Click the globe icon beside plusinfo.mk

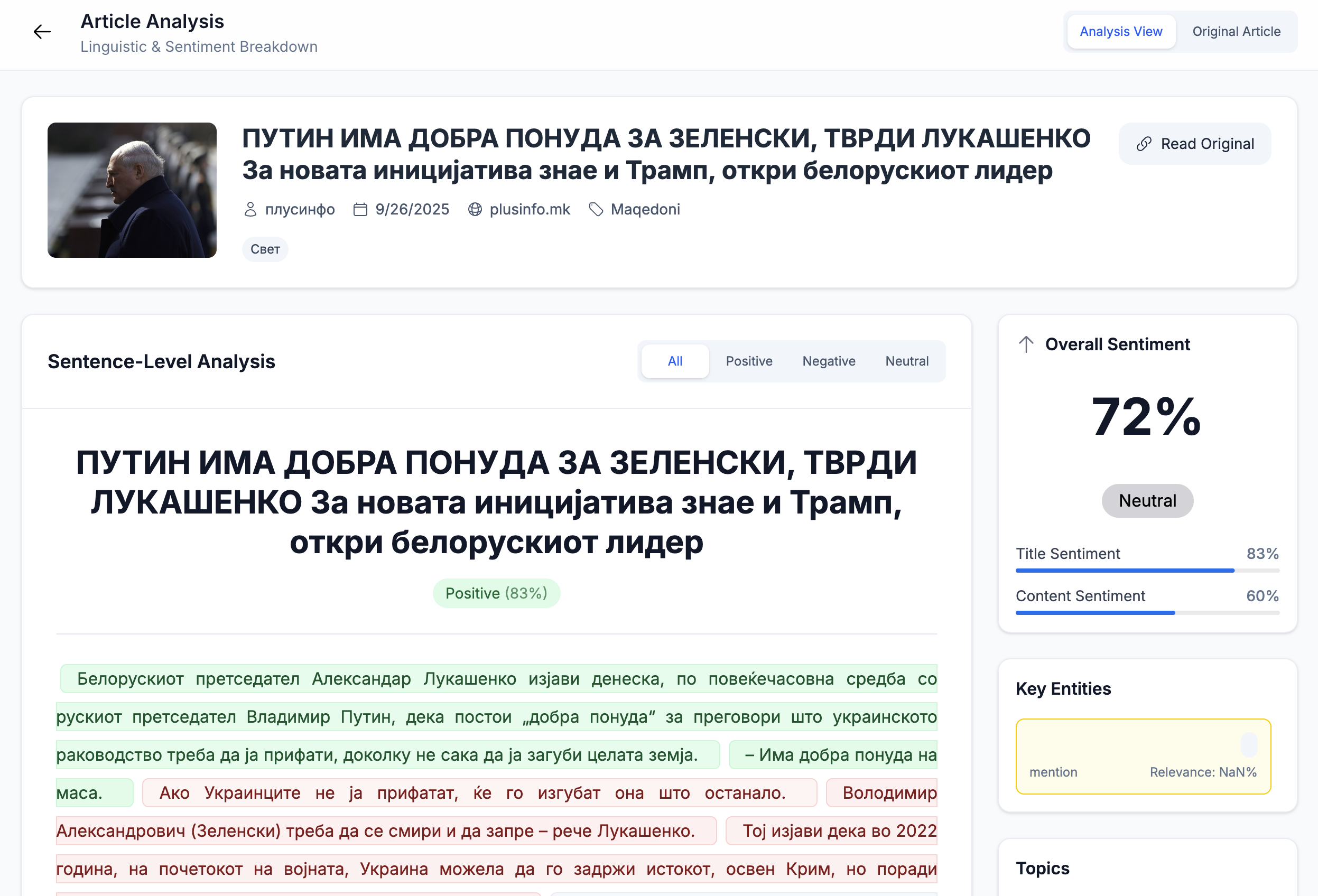(x=475, y=209)
